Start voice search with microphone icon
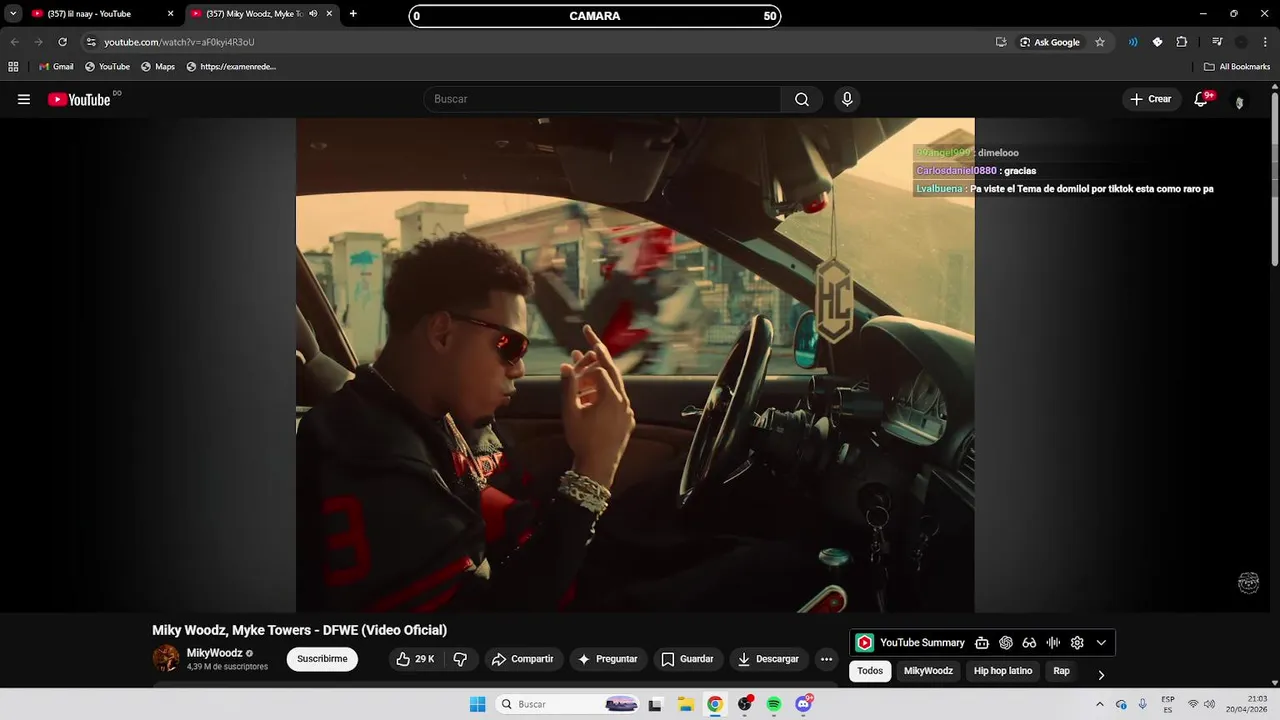Viewport: 1280px width, 720px height. [x=847, y=99]
